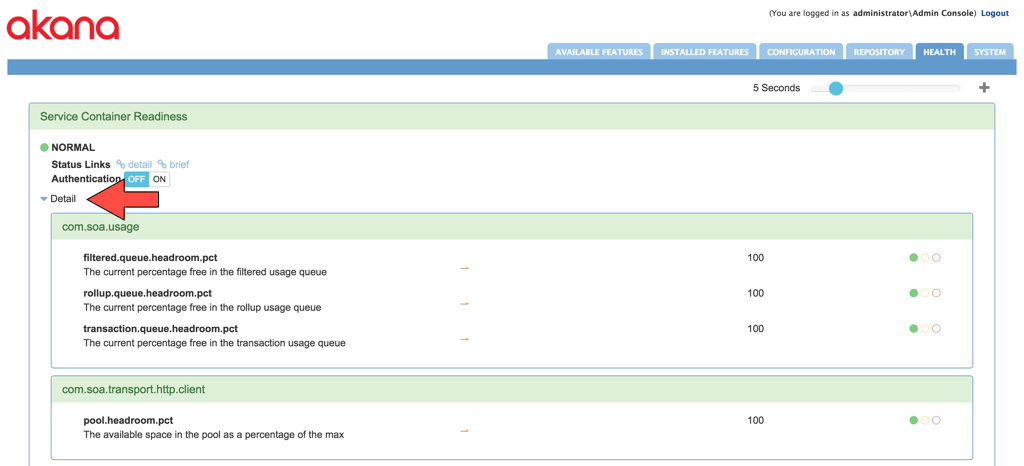1024x466 pixels.
Task: Click the red status circle for filtered.queue.headroom.pct
Action: (x=936, y=258)
